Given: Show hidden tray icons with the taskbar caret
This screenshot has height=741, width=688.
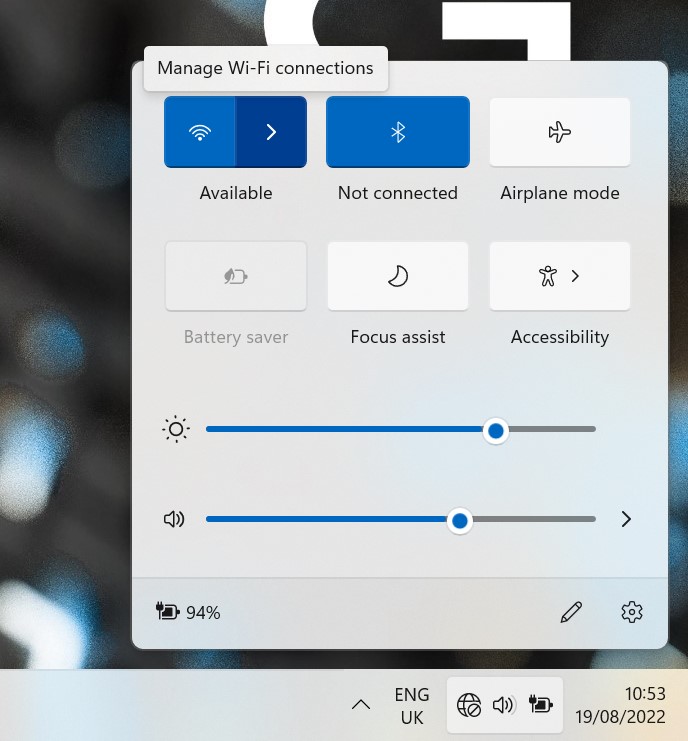Looking at the screenshot, I should coord(361,705).
